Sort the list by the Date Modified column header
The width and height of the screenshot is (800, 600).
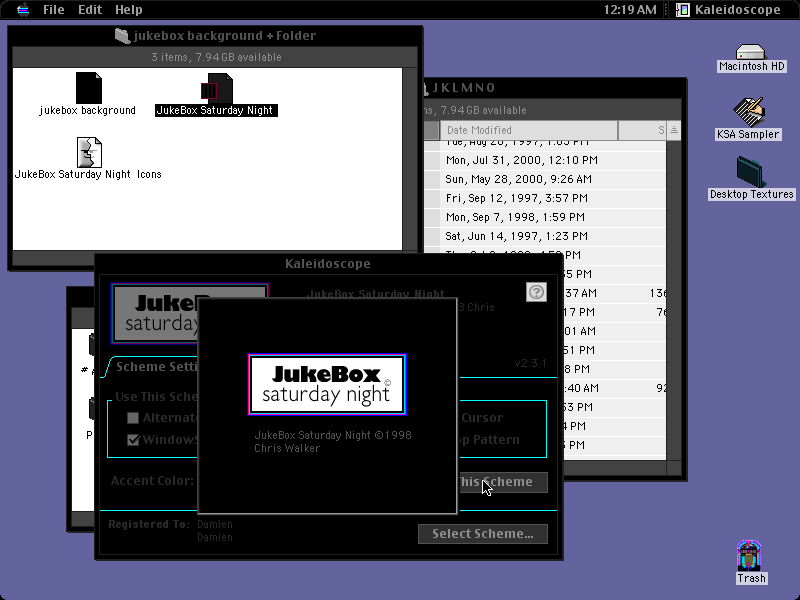[529, 130]
